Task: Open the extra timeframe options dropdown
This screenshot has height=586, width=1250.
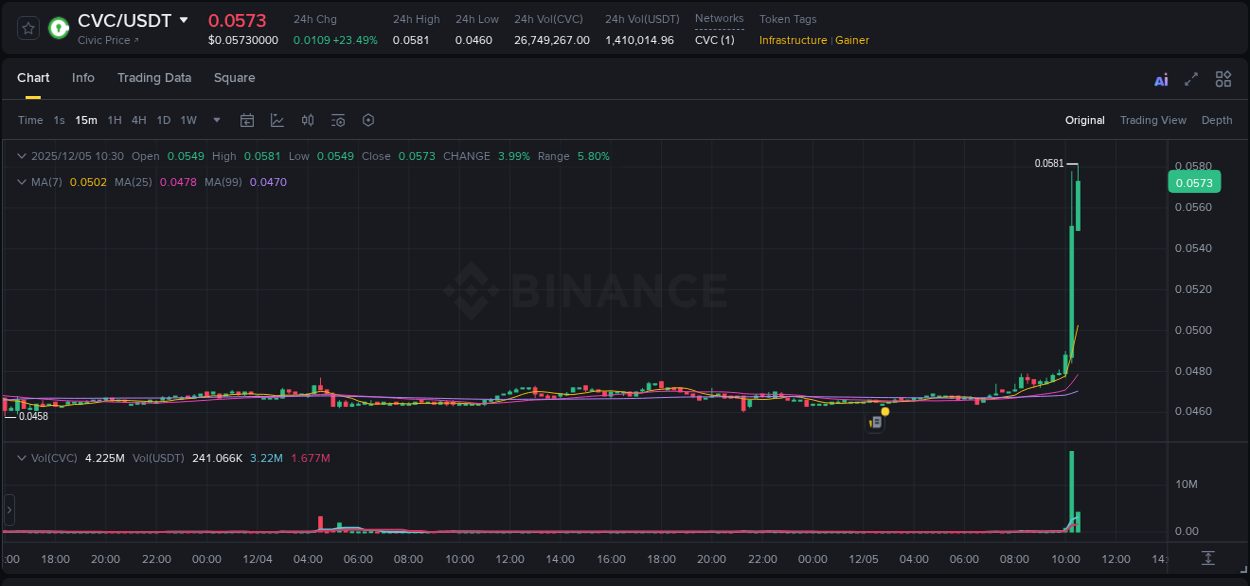Action: pos(215,120)
